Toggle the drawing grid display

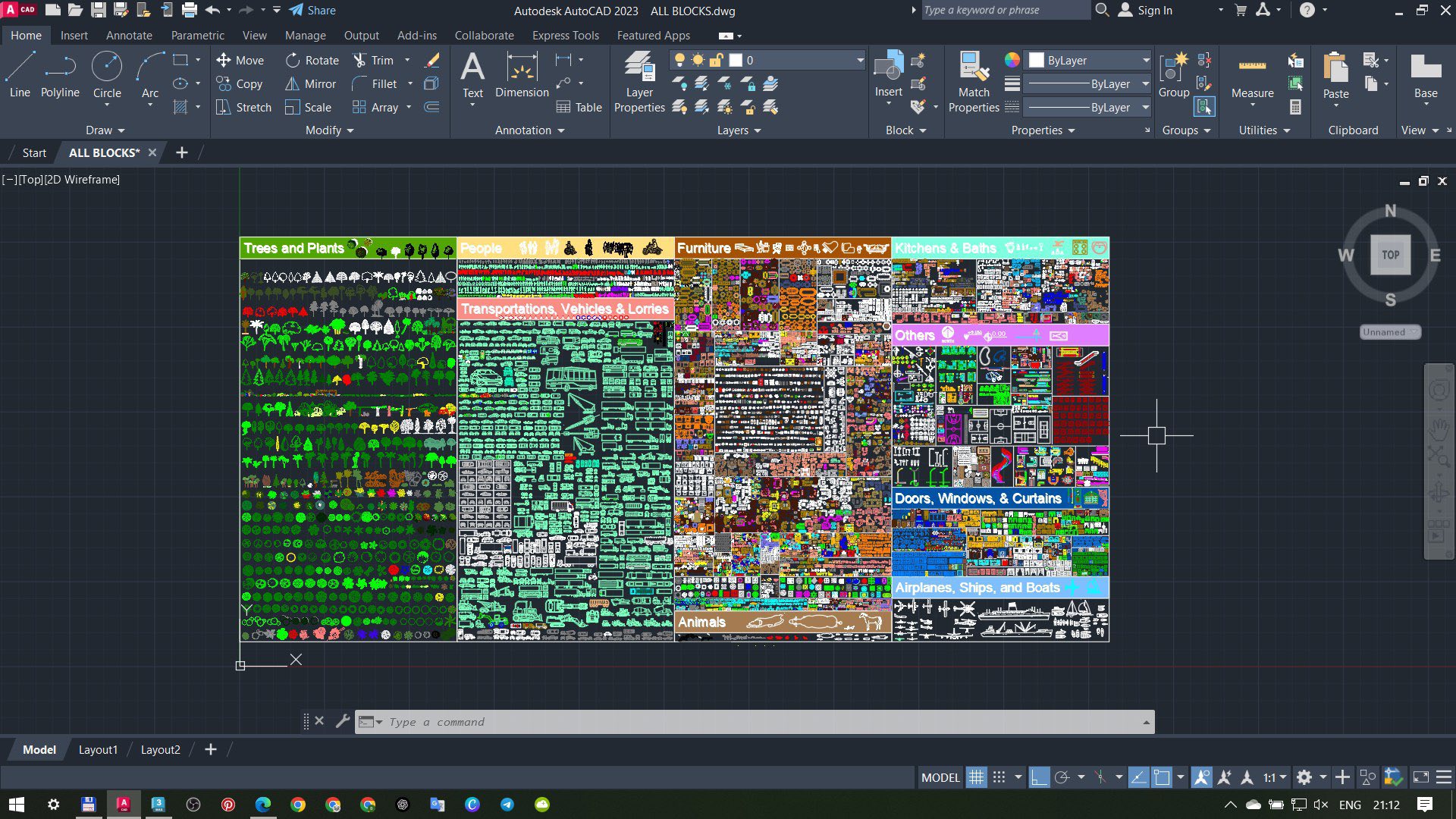[x=976, y=777]
